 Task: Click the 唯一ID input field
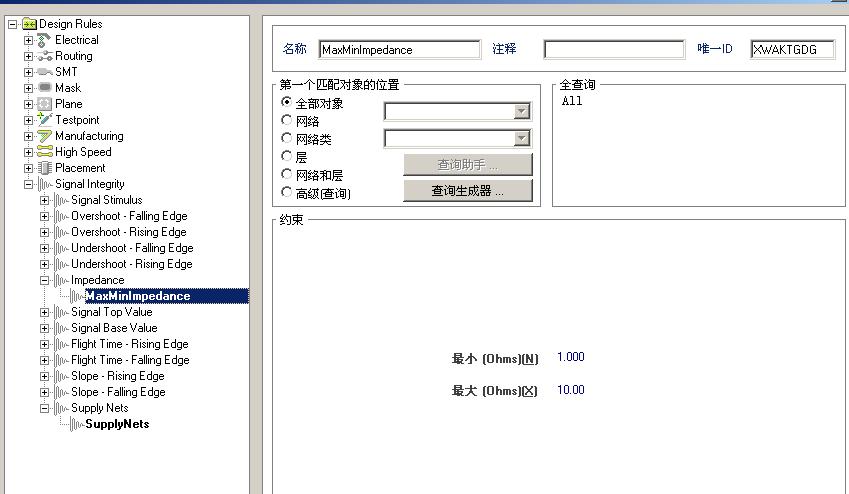(792, 50)
